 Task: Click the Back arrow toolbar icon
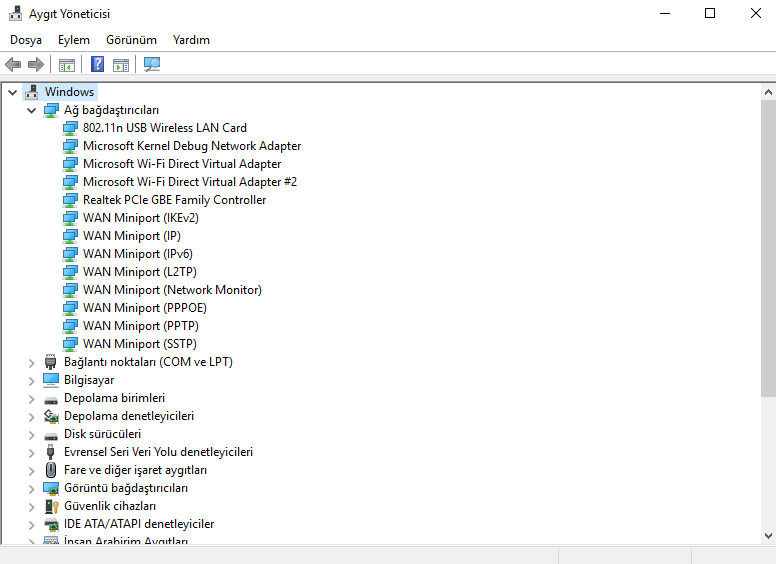tap(13, 64)
